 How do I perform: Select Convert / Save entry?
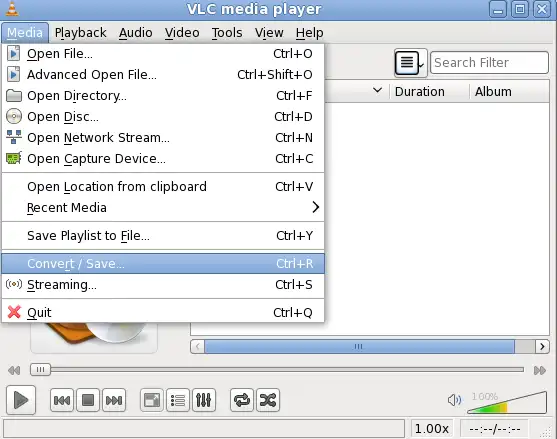163,264
